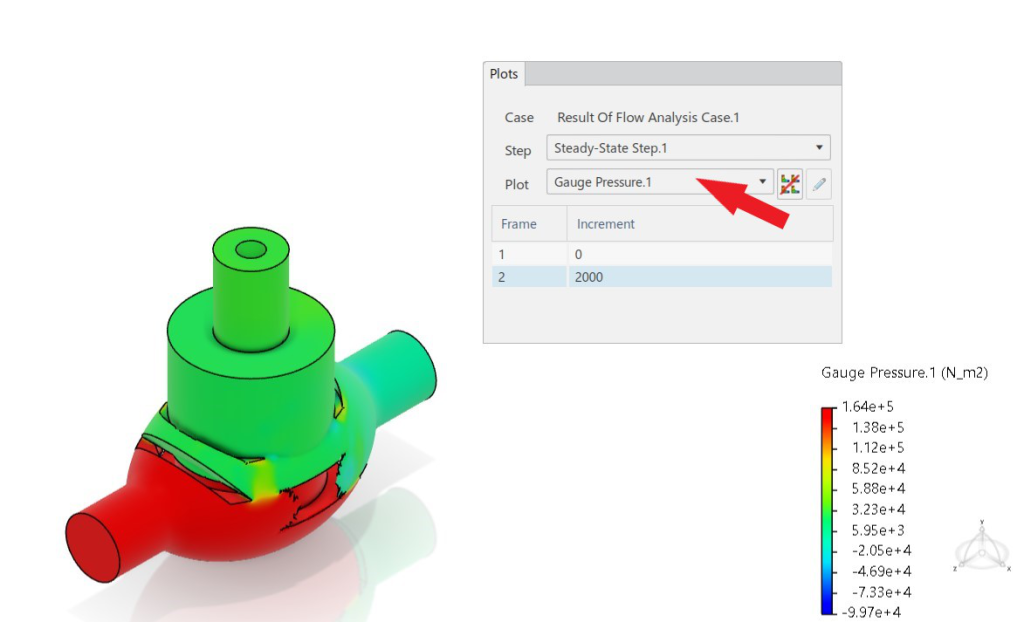Image resolution: width=1024 pixels, height=622 pixels.
Task: Click the XYZ axis compass triad
Action: coord(982,548)
